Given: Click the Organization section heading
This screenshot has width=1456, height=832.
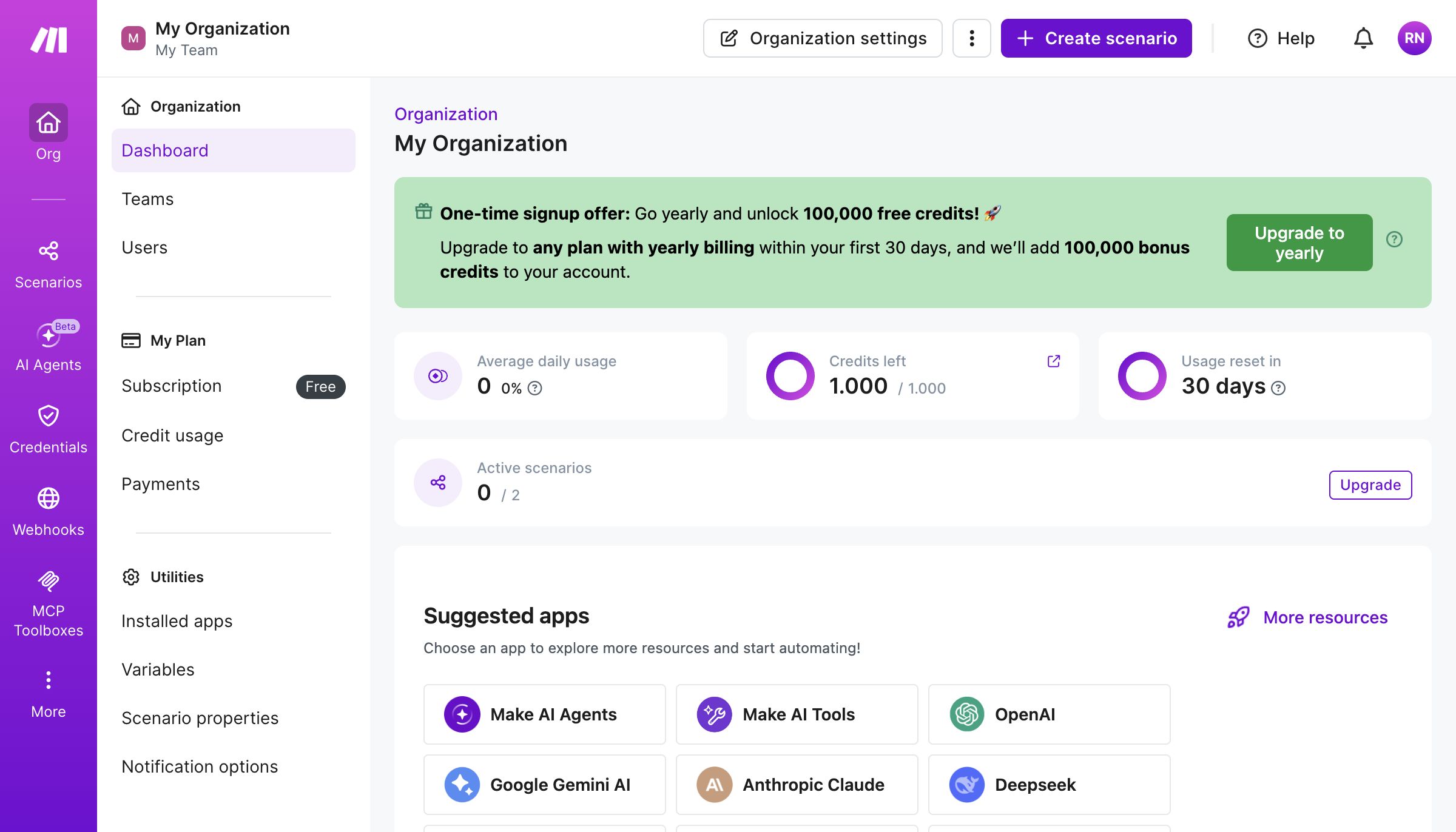Looking at the screenshot, I should click(x=181, y=107).
